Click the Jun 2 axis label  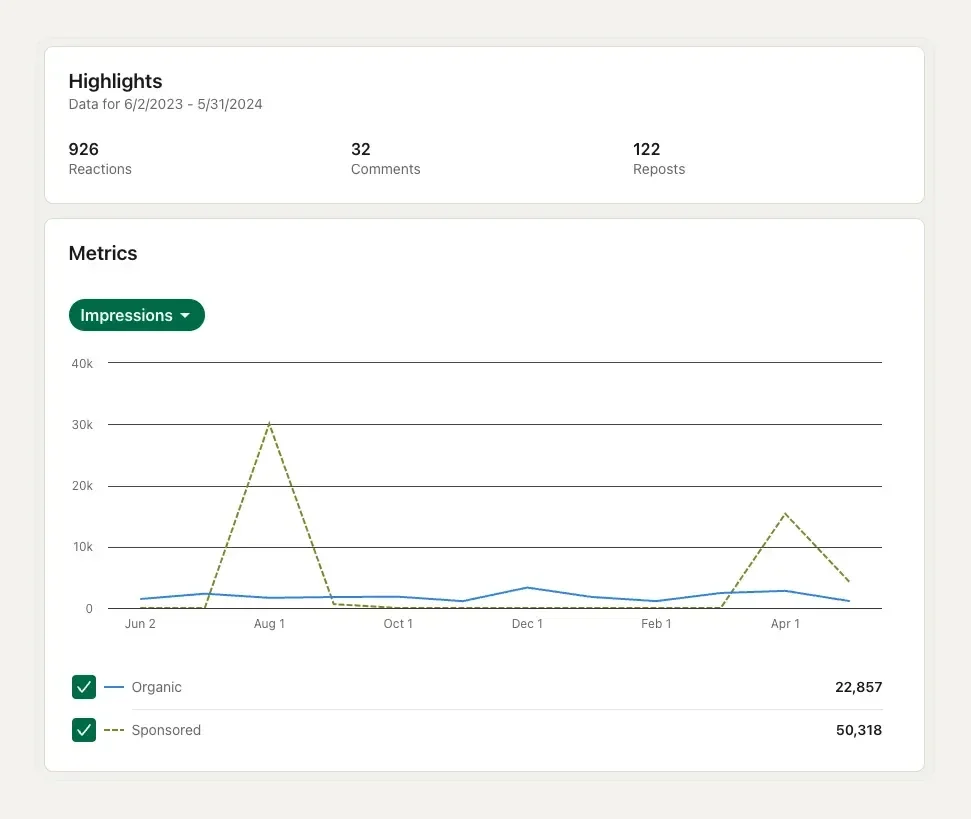point(140,623)
